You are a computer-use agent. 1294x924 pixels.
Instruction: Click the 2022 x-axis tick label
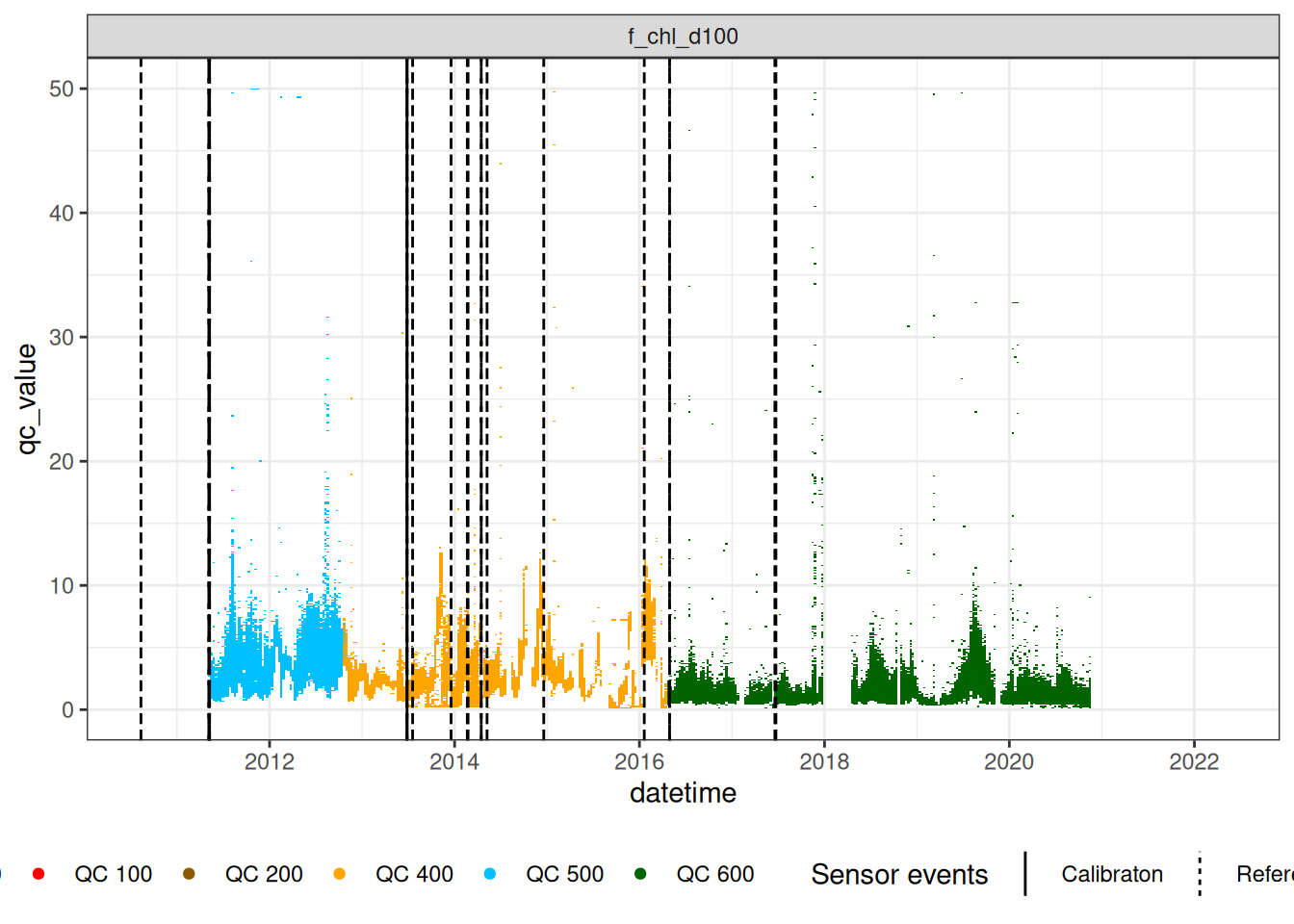(1194, 762)
